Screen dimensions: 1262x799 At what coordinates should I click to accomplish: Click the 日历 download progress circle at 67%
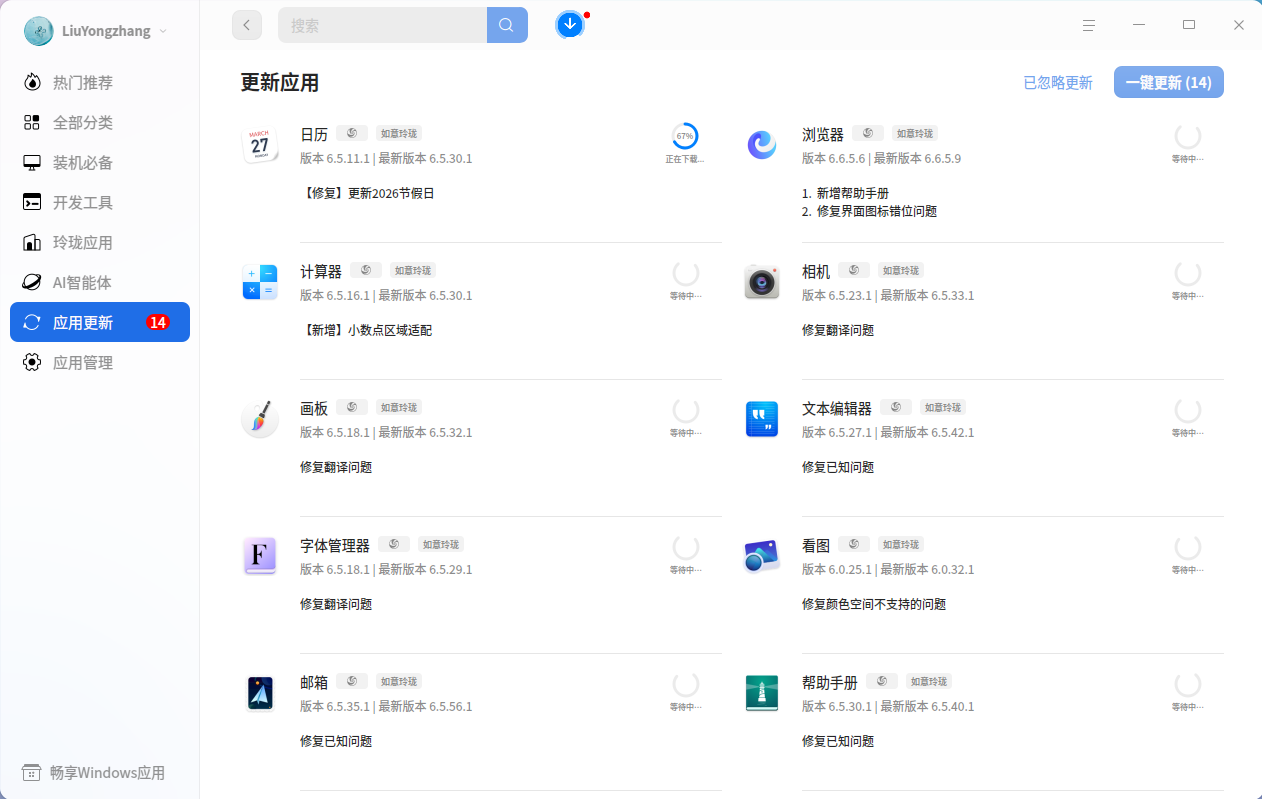pyautogui.click(x=685, y=136)
